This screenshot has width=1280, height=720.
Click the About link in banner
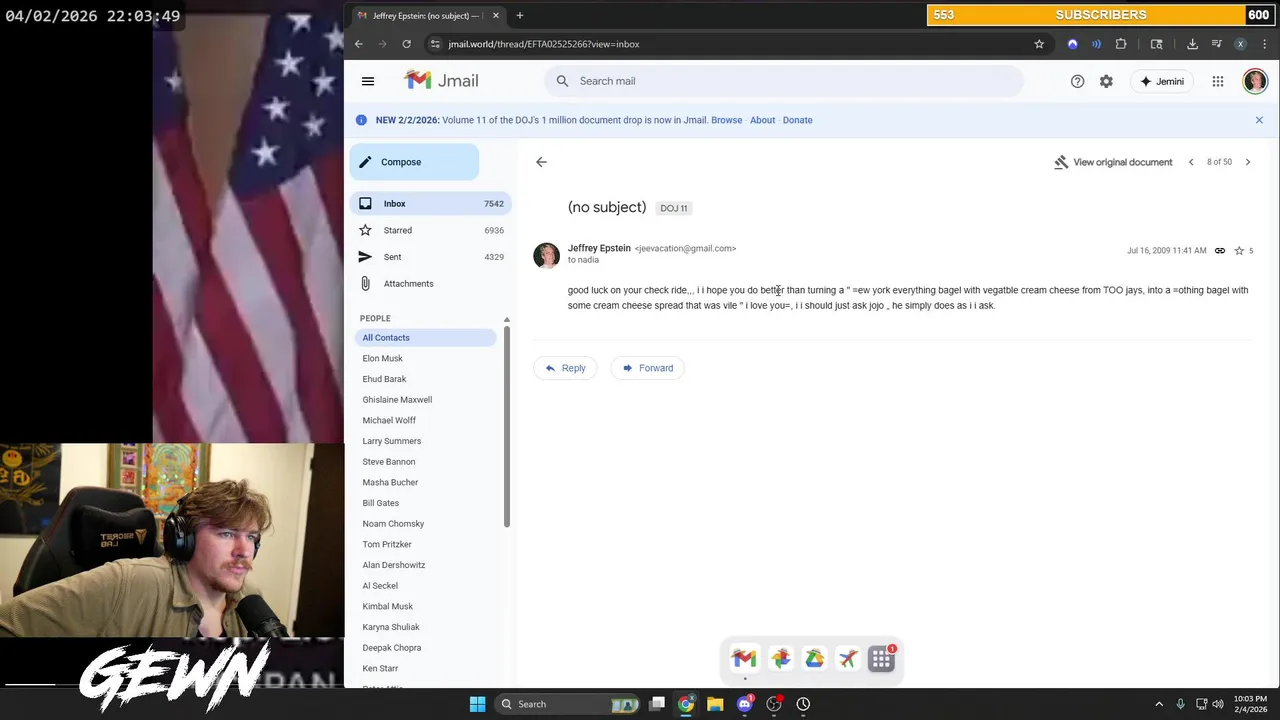click(x=762, y=120)
